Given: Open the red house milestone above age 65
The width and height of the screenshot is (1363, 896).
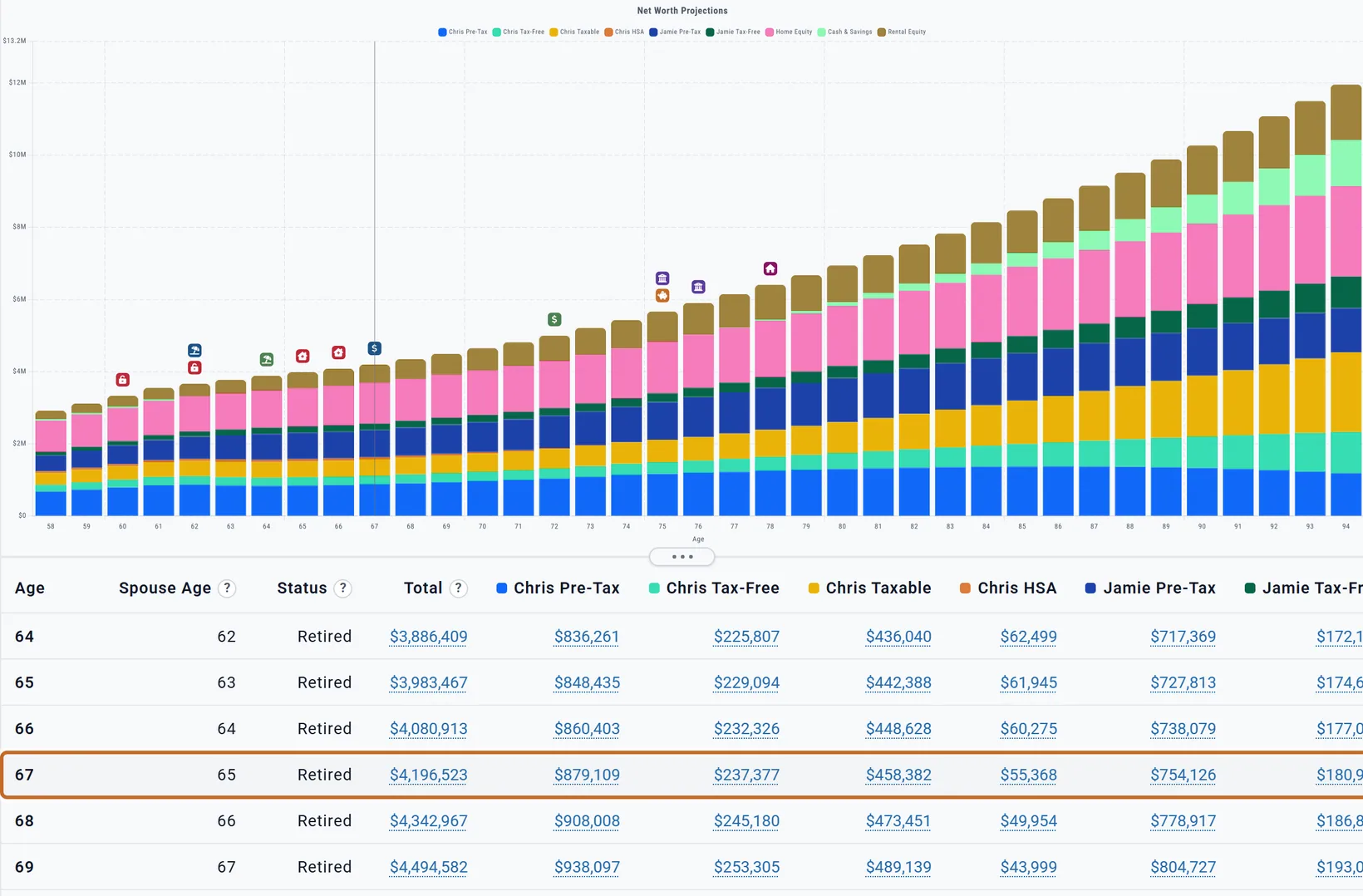Looking at the screenshot, I should click(x=303, y=356).
